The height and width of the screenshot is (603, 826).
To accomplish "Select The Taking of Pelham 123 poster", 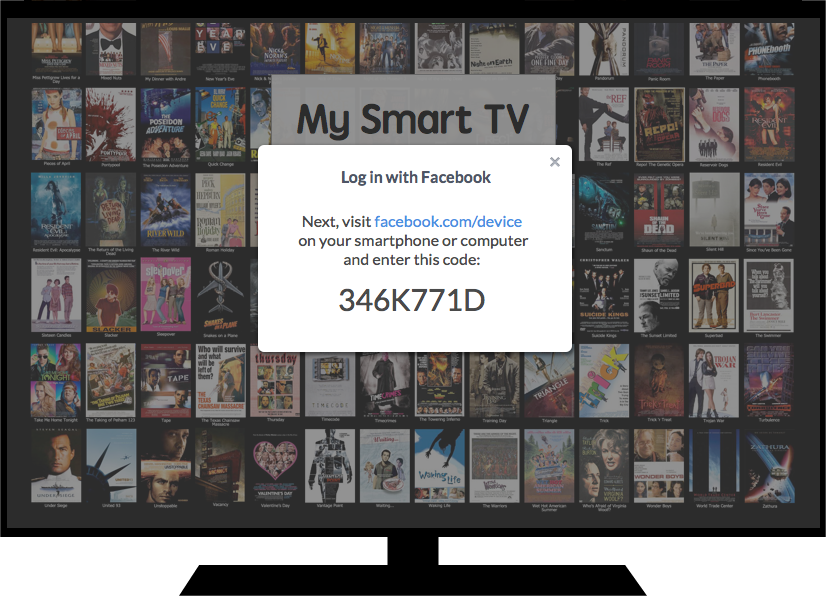I will point(111,380).
